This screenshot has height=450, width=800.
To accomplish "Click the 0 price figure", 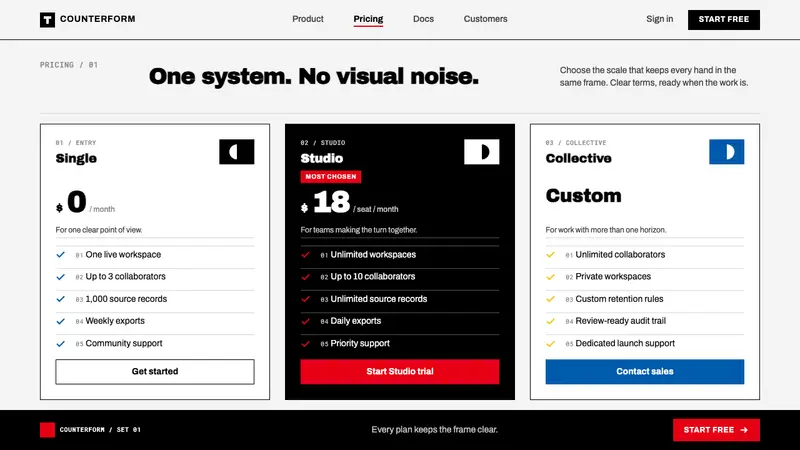I will (77, 202).
